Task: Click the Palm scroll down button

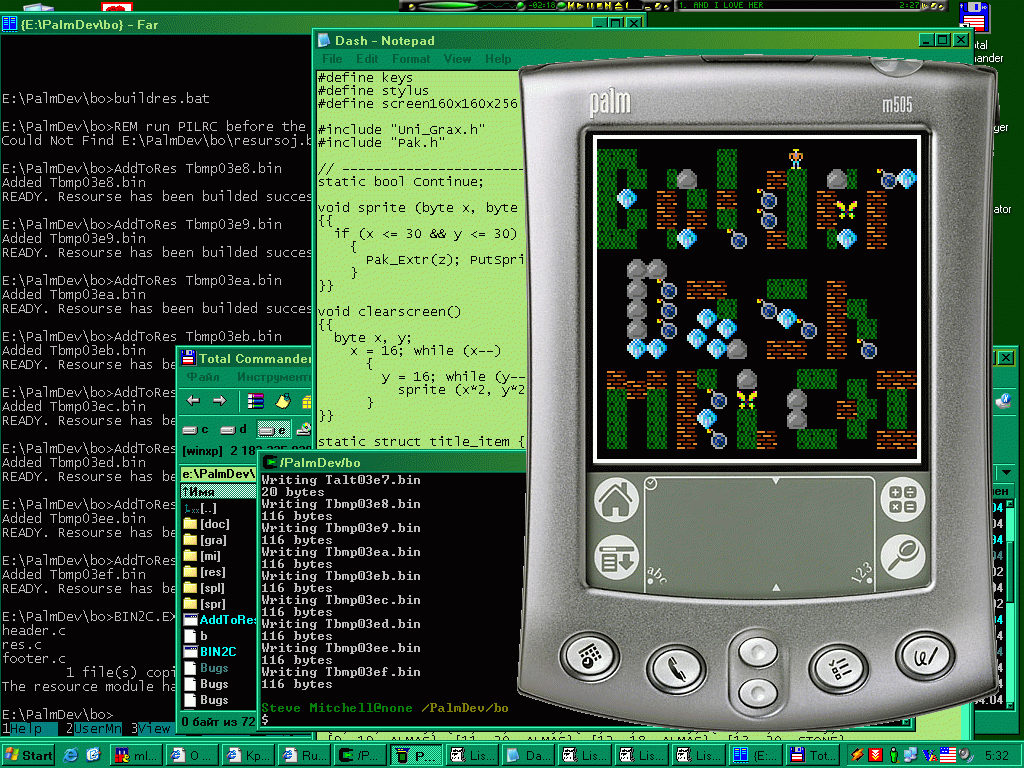Action: pyautogui.click(x=758, y=692)
